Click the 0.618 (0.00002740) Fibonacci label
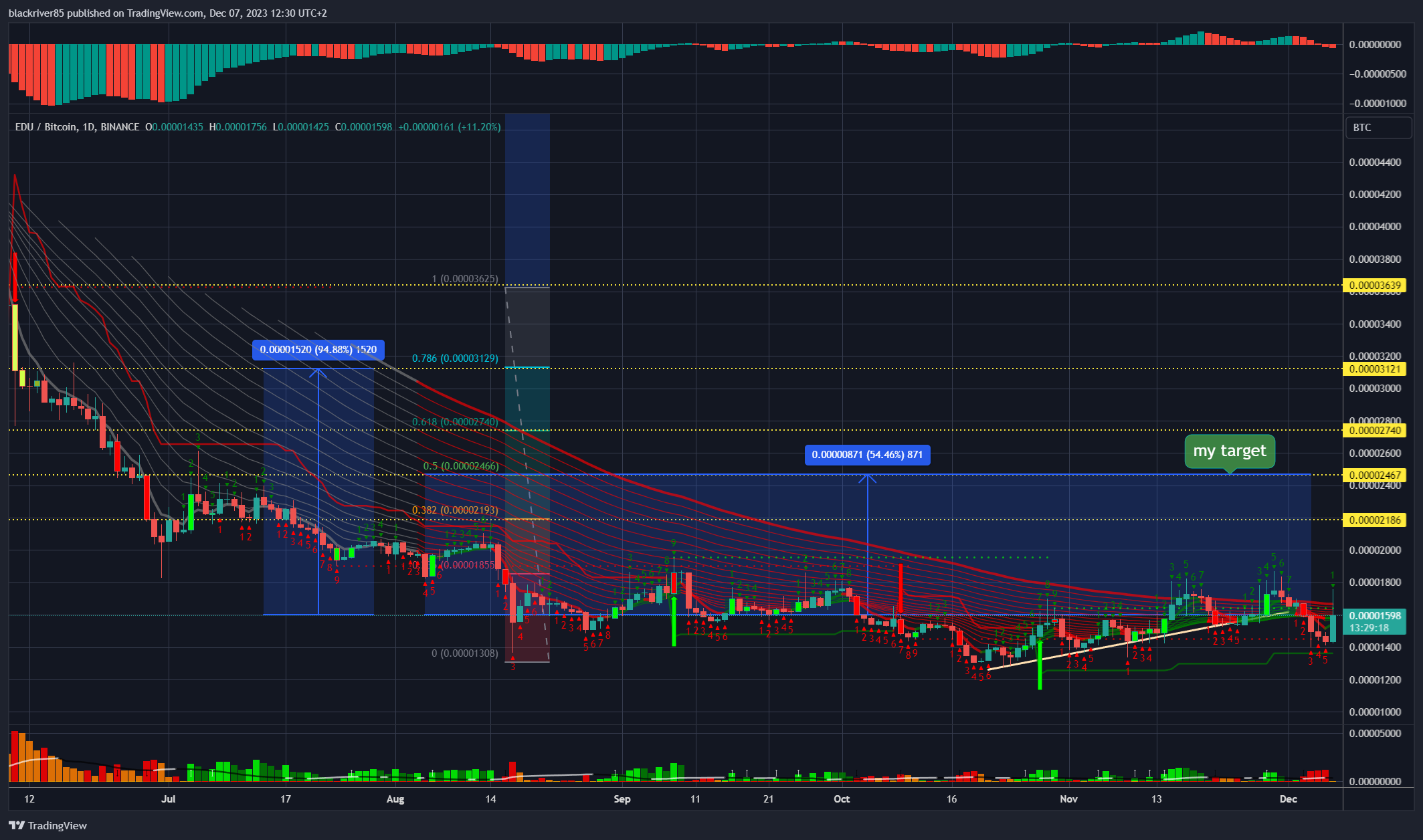The image size is (1423, 840). tap(455, 422)
